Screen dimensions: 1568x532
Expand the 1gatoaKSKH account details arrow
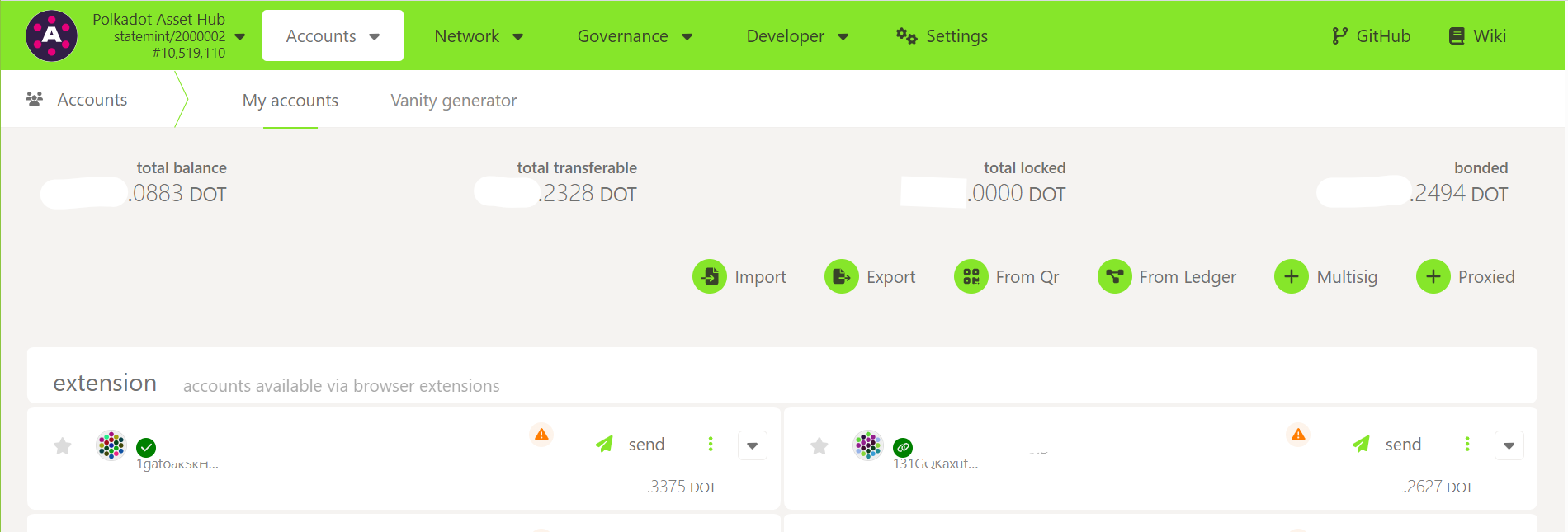click(x=752, y=445)
